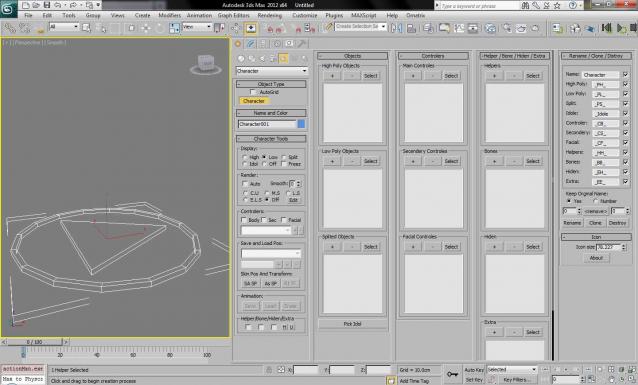
Task: Click the Select Object tool icon
Action: pyautogui.click(x=86, y=28)
